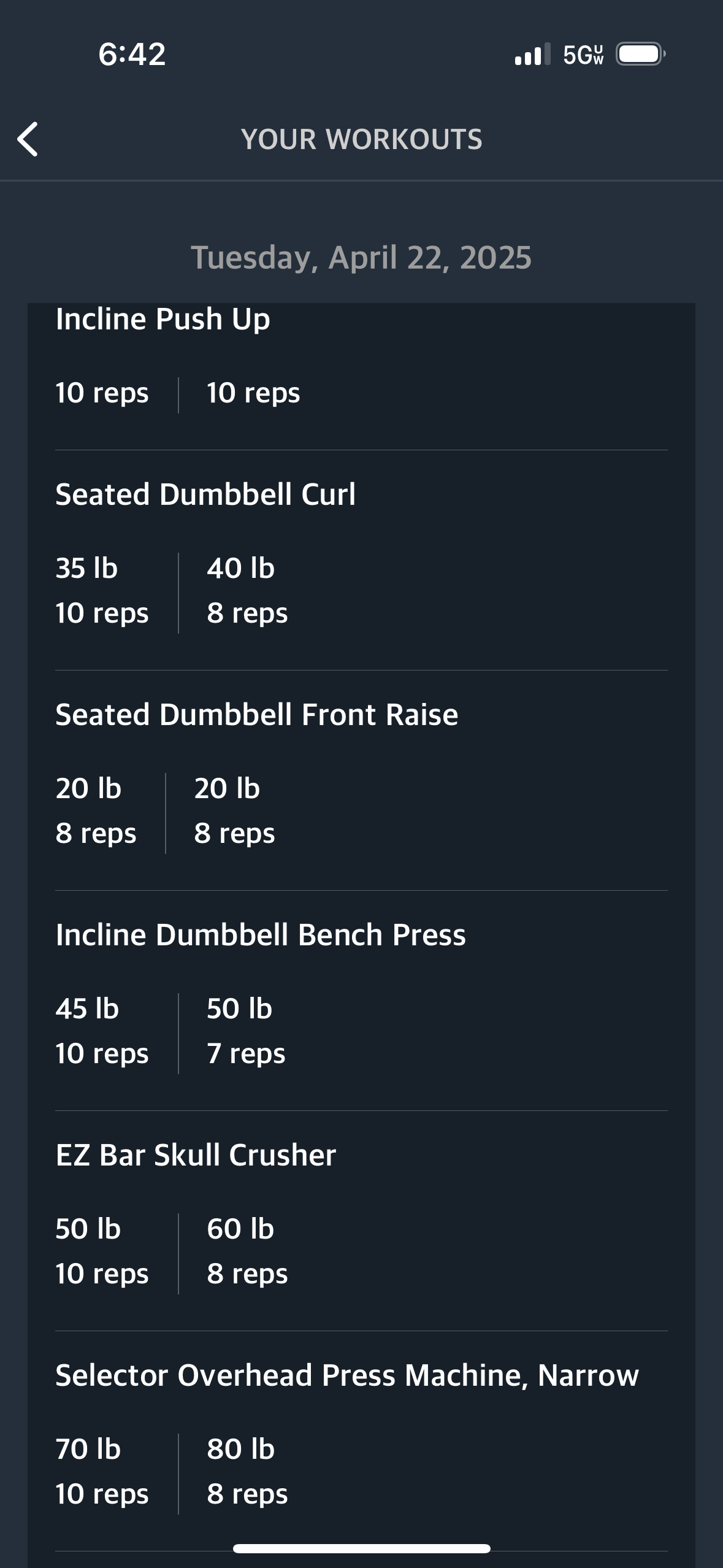This screenshot has height=1568, width=723.
Task: Select the 50 lb 7 reps Bench Press set
Action: click(246, 1031)
